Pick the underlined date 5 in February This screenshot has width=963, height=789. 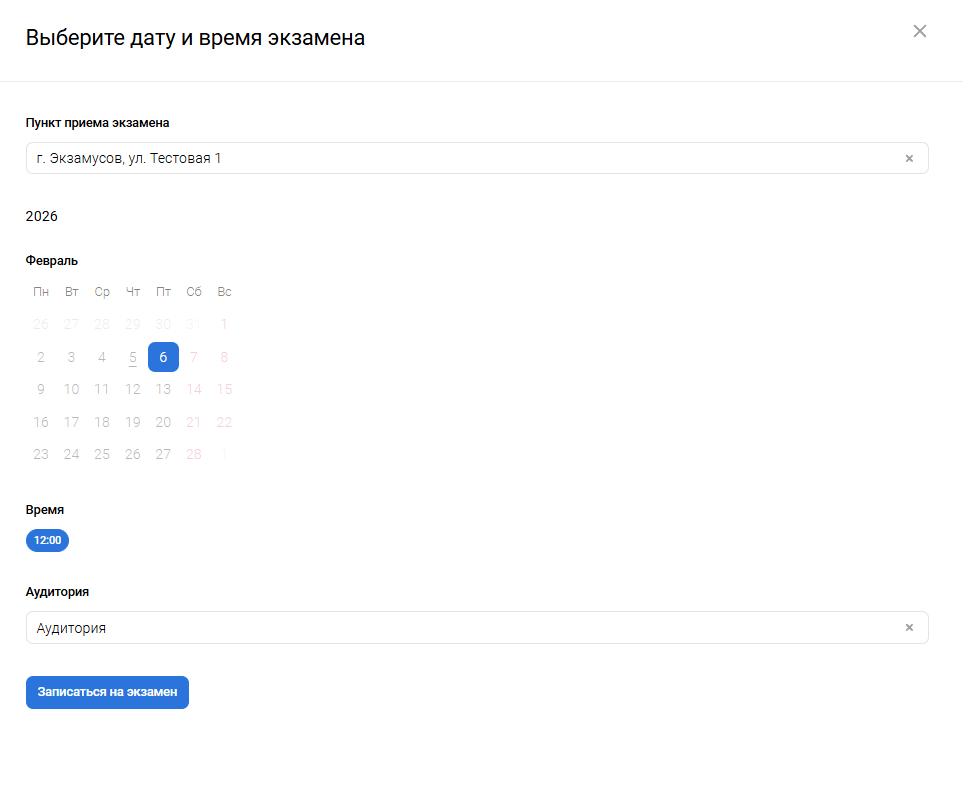click(x=133, y=357)
